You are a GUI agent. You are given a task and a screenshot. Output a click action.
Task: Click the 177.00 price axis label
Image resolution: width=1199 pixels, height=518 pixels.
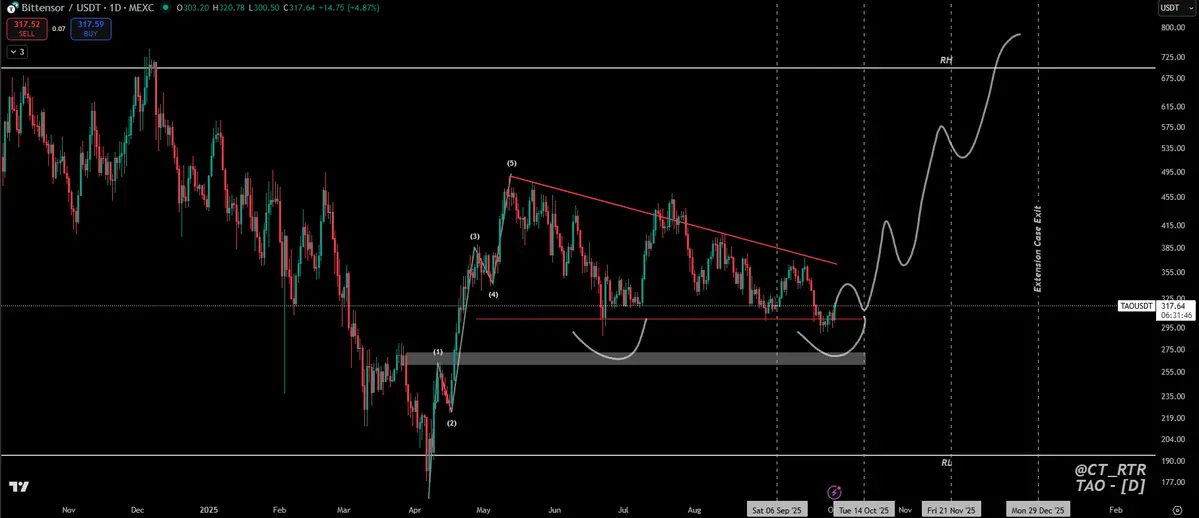click(x=1171, y=482)
